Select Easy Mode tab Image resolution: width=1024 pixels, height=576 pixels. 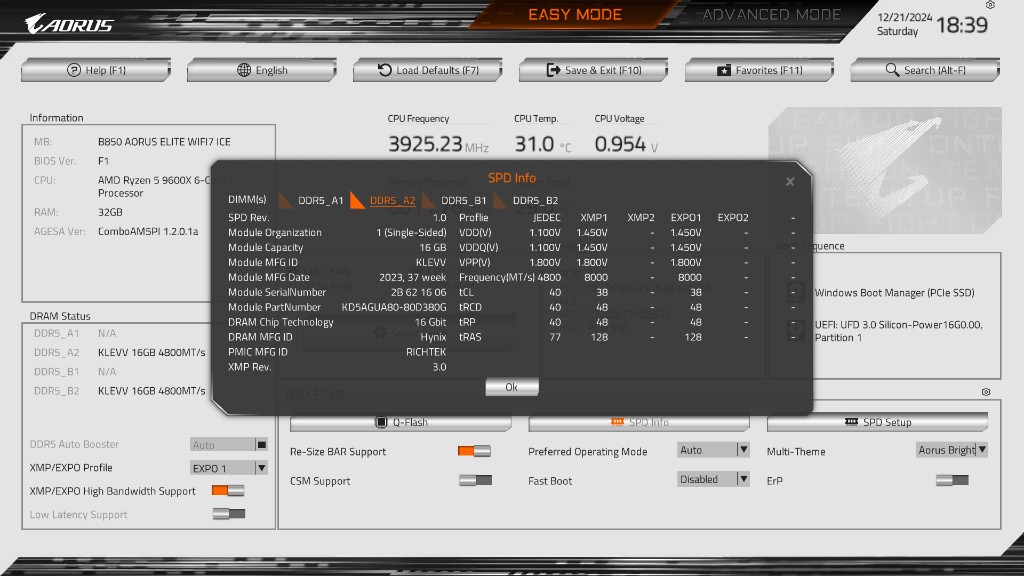pos(575,14)
